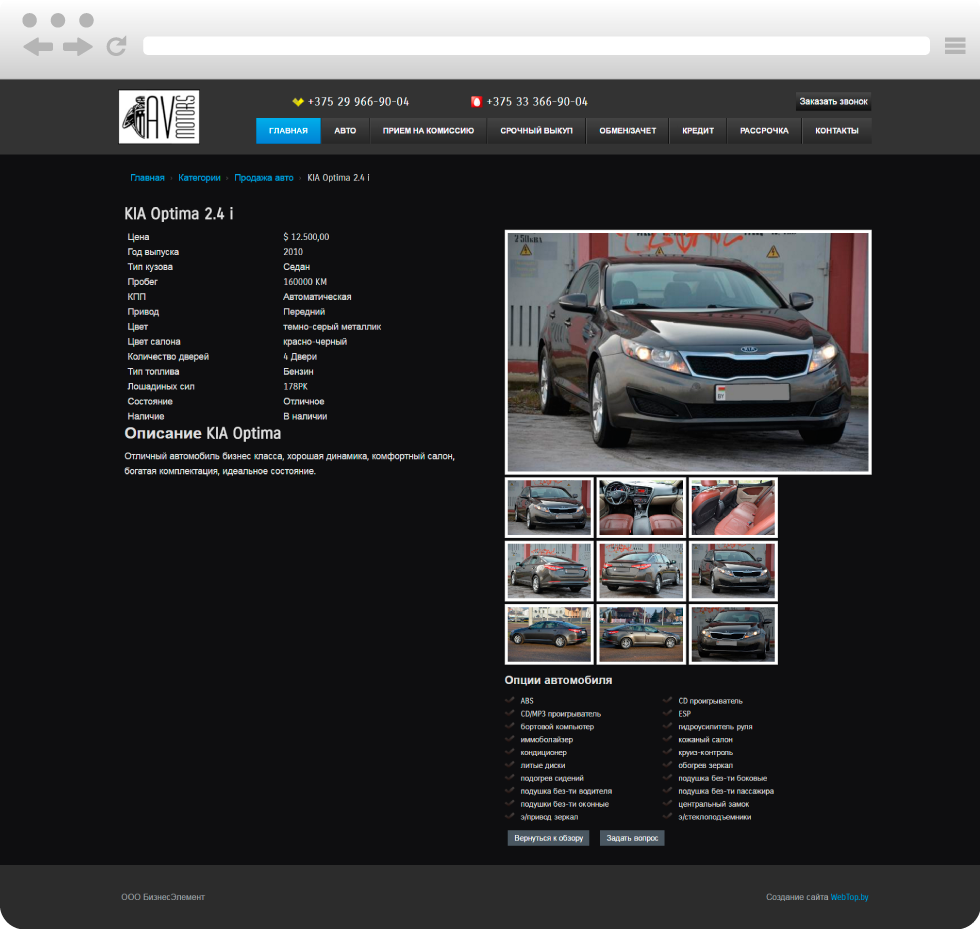Click the AV Motors logo
Viewport: 980px width, 929px height.
click(159, 117)
